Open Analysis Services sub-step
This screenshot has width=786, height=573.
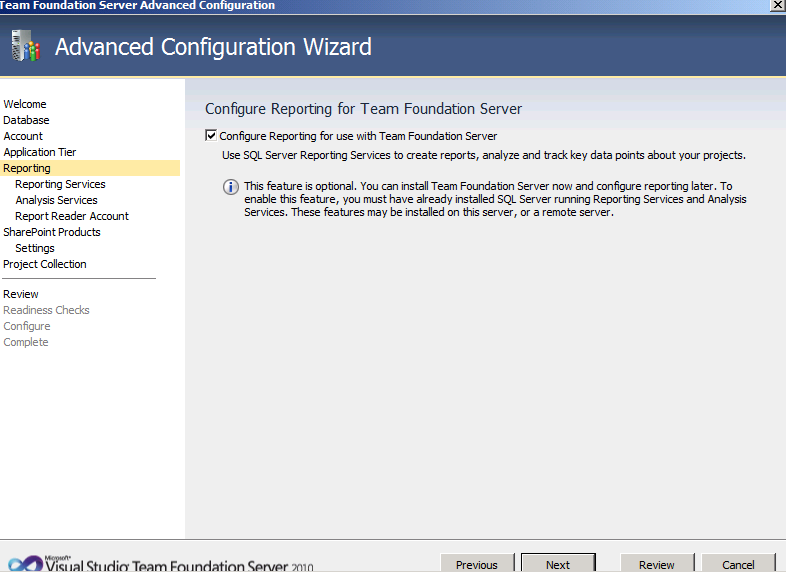click(56, 201)
